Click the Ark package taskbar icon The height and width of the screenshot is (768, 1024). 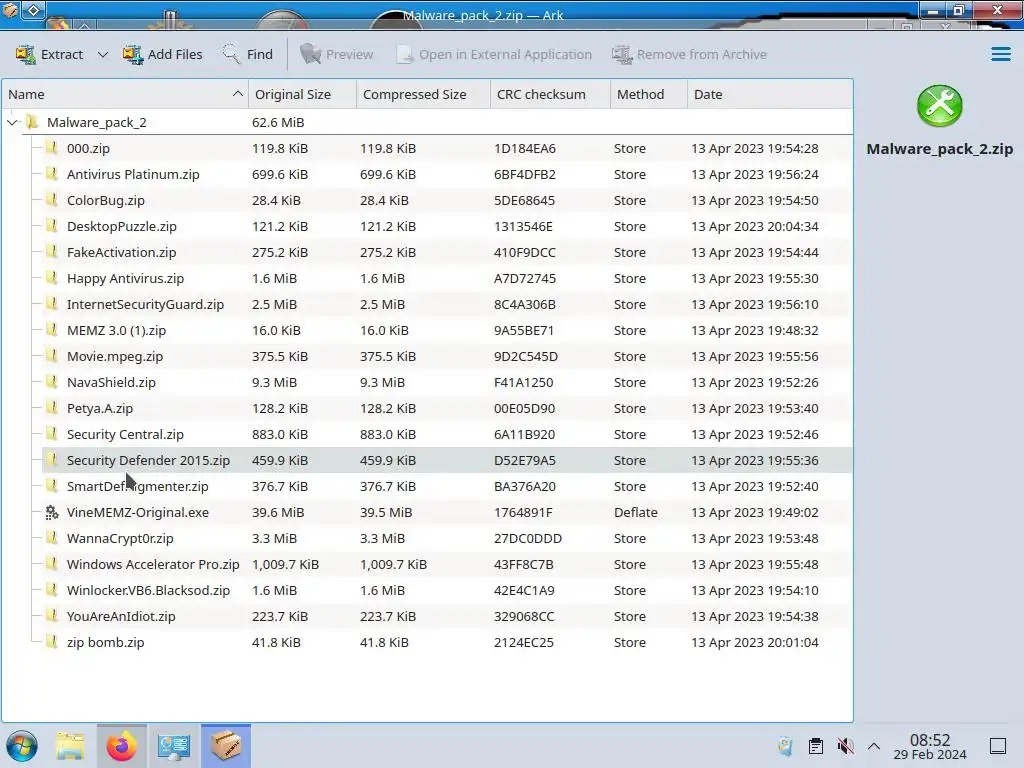(226, 746)
